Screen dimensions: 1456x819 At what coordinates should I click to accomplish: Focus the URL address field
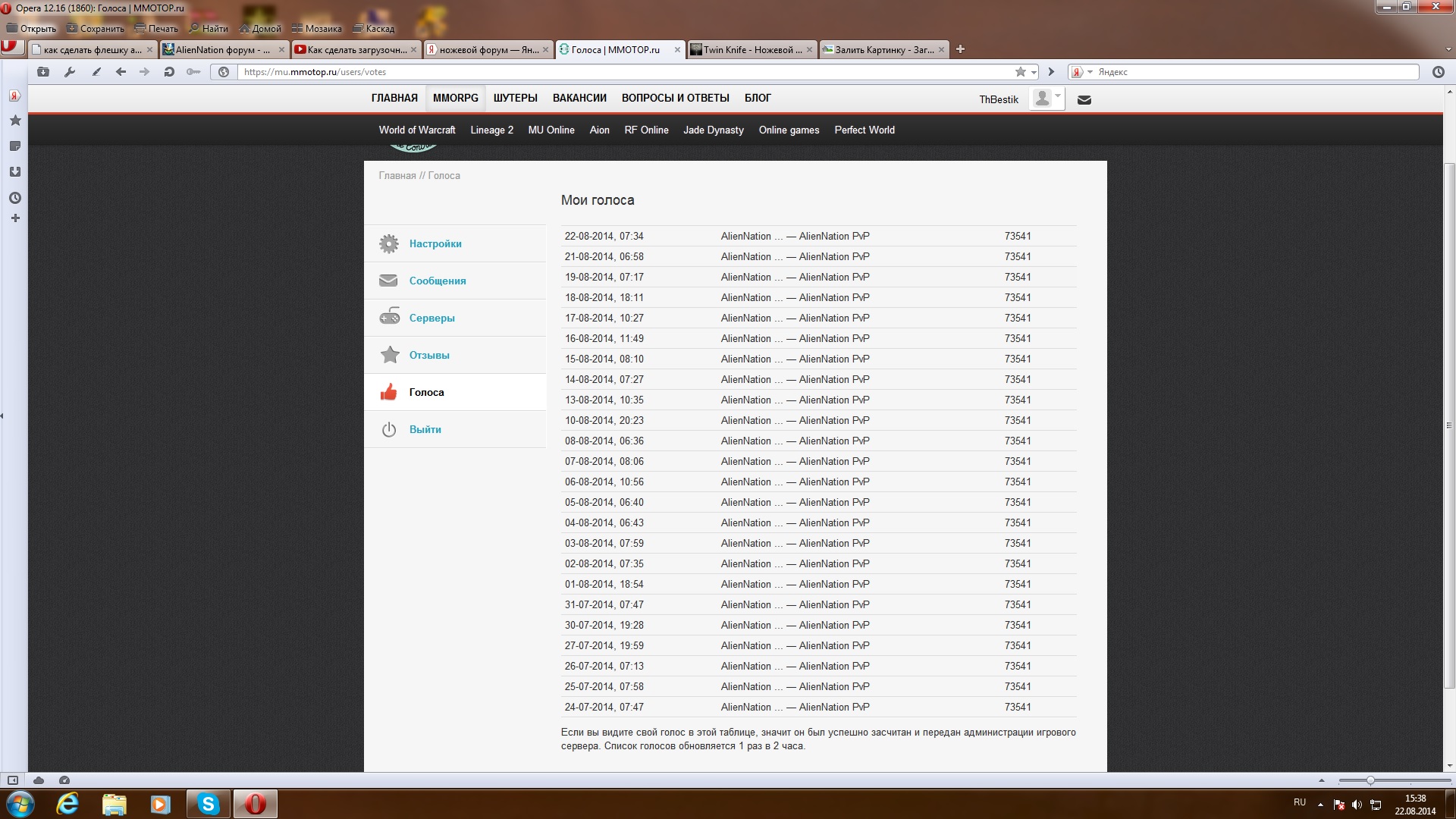pyautogui.click(x=626, y=72)
